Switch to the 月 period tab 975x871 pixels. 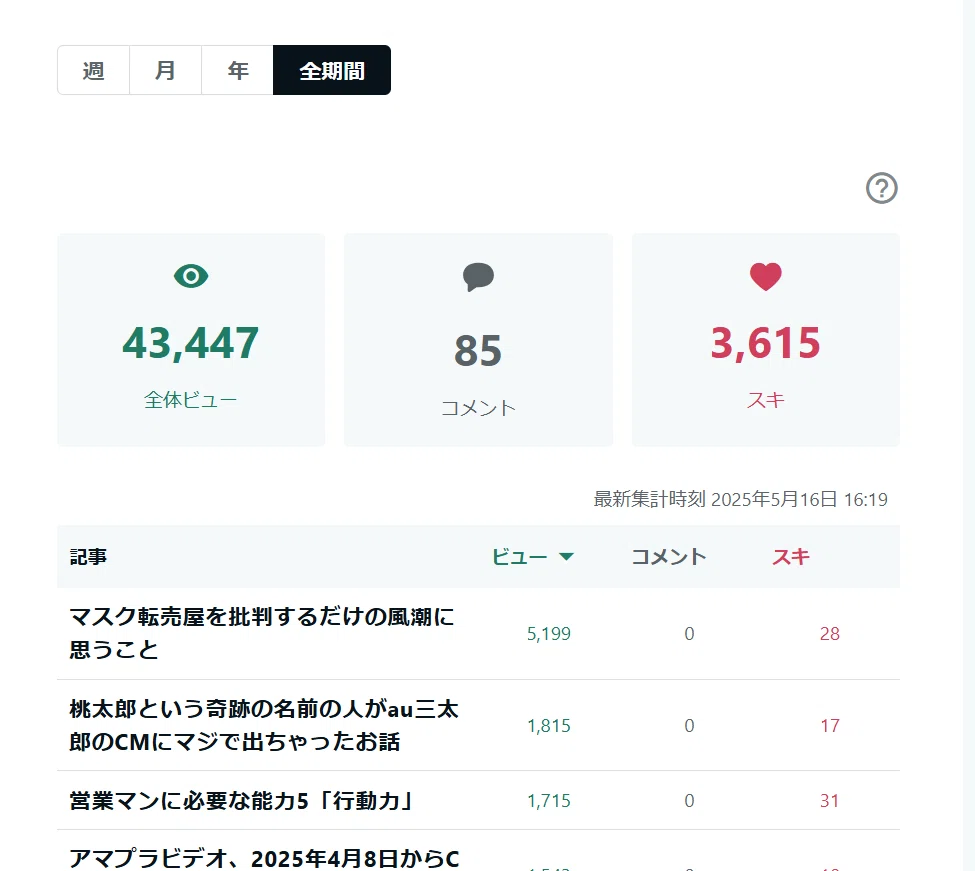pos(165,70)
